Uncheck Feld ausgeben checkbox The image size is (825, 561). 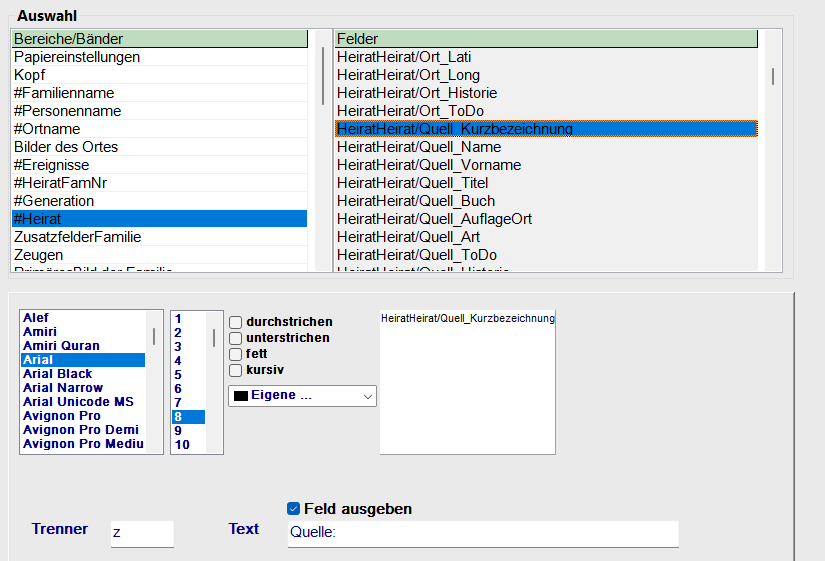(294, 509)
